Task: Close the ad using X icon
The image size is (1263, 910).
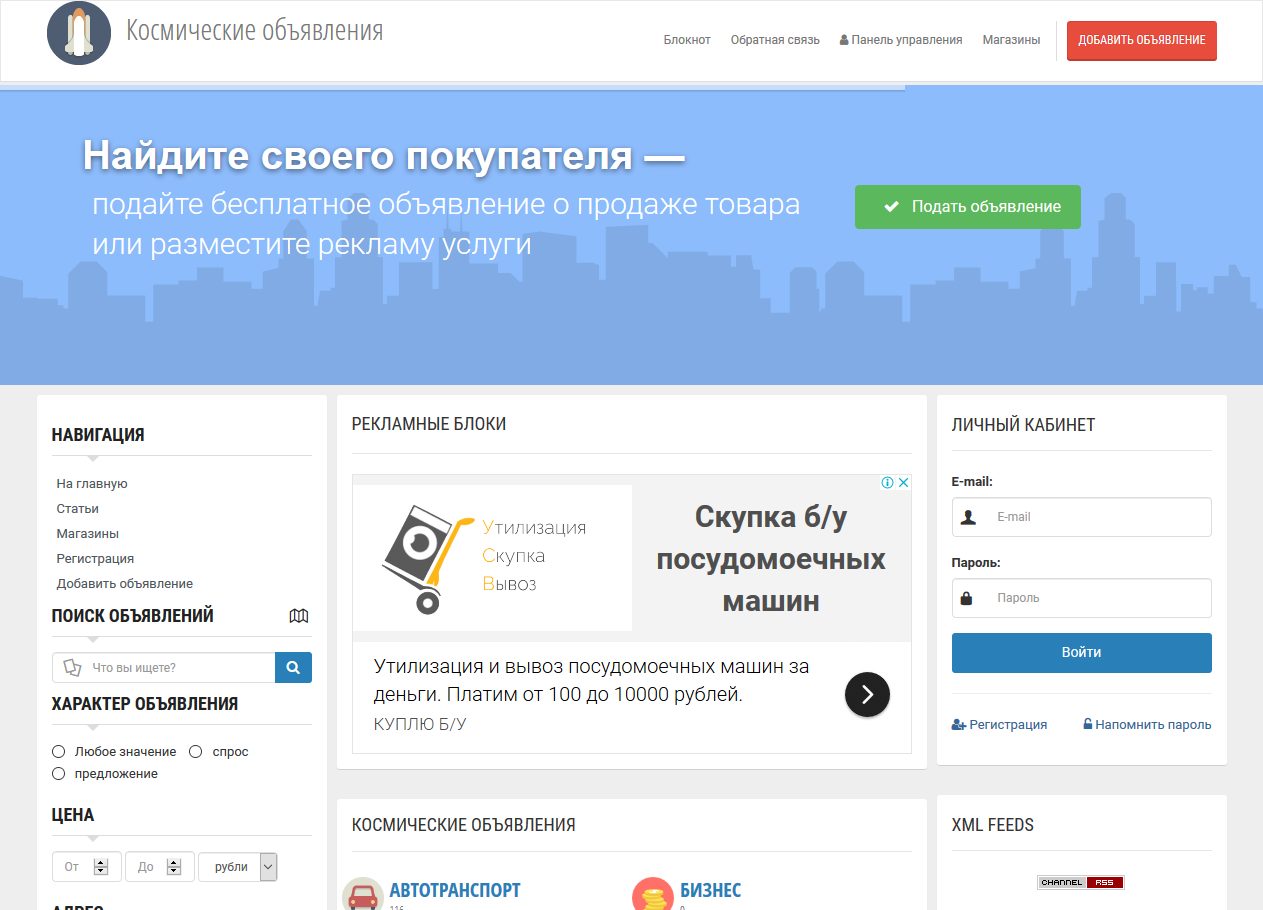Action: click(903, 483)
